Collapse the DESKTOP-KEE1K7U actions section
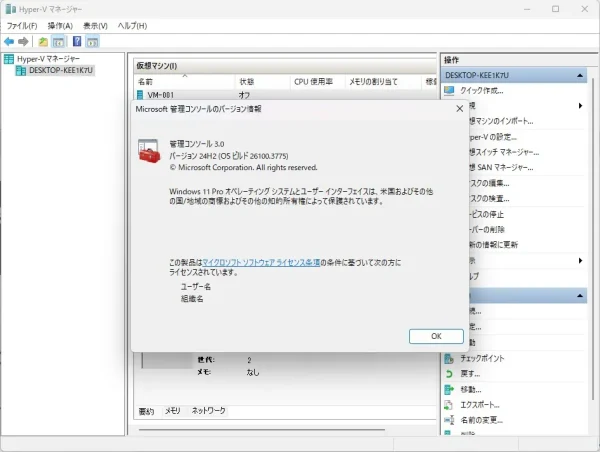This screenshot has width=600, height=452. (580, 76)
